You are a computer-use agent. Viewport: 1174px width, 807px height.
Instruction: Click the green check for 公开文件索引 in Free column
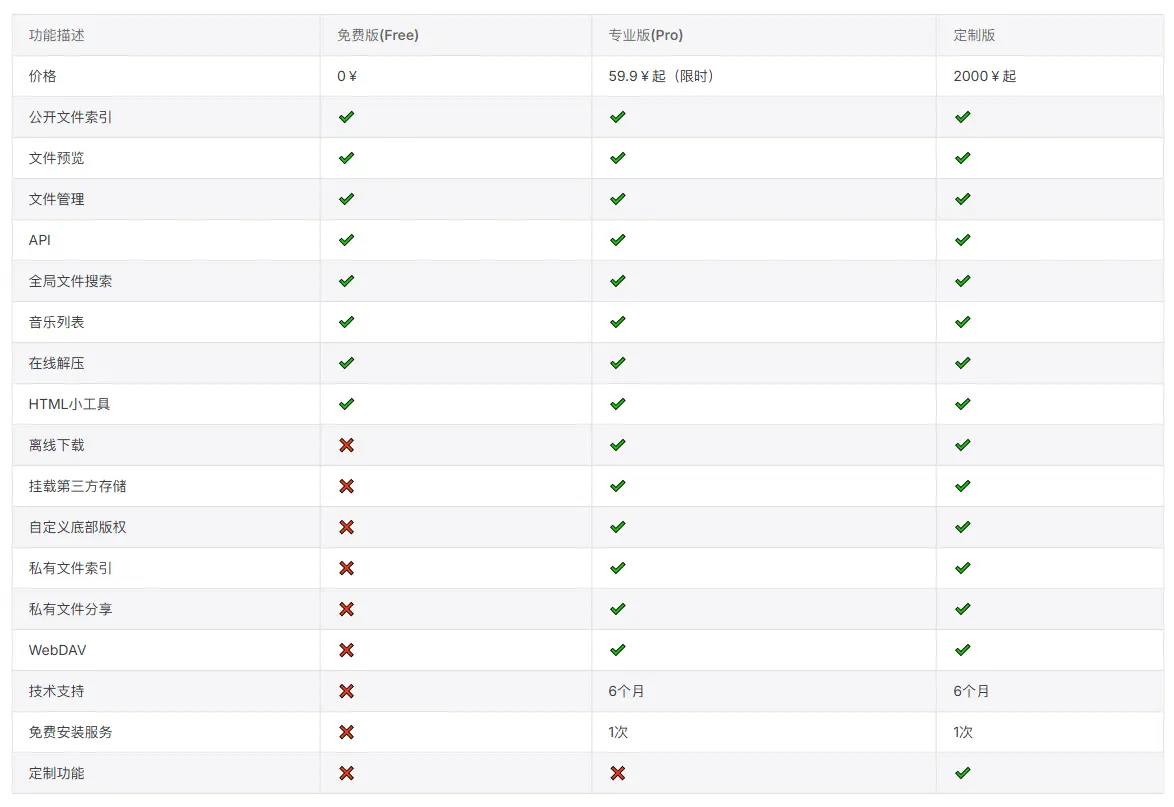pos(346,117)
